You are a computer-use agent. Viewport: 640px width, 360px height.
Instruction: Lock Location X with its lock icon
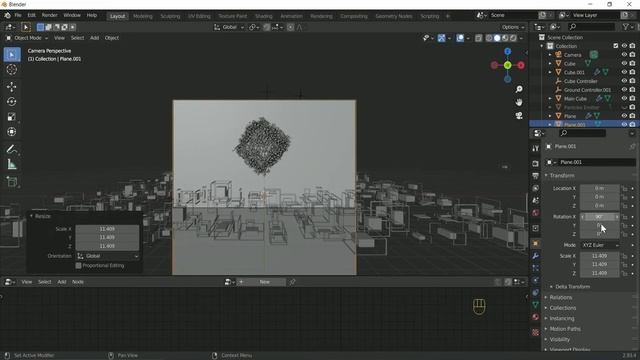[624, 189]
